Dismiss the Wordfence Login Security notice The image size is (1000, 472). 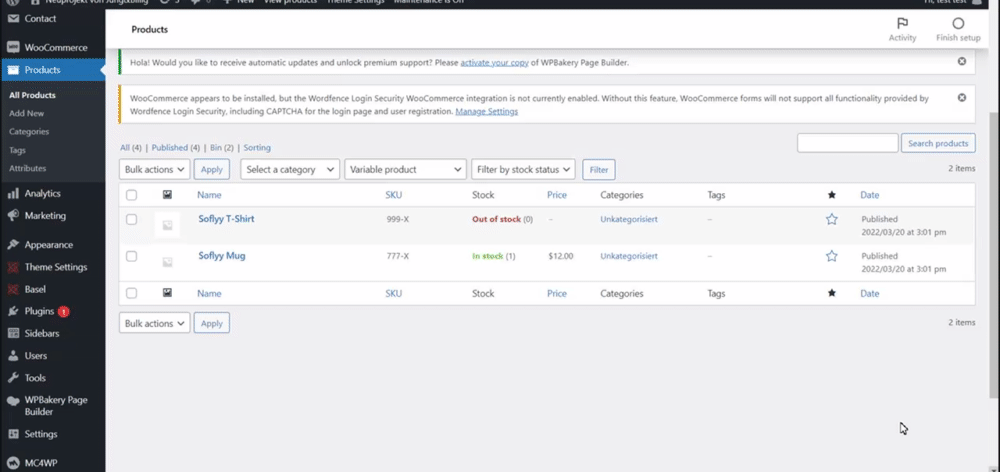(x=962, y=98)
